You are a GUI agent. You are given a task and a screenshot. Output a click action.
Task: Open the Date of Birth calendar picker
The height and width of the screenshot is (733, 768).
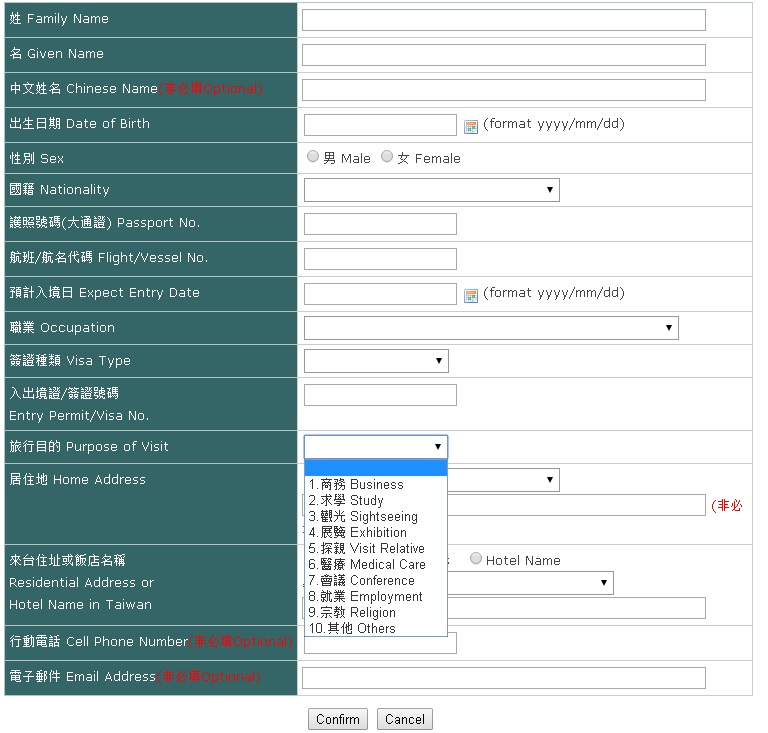coord(470,127)
